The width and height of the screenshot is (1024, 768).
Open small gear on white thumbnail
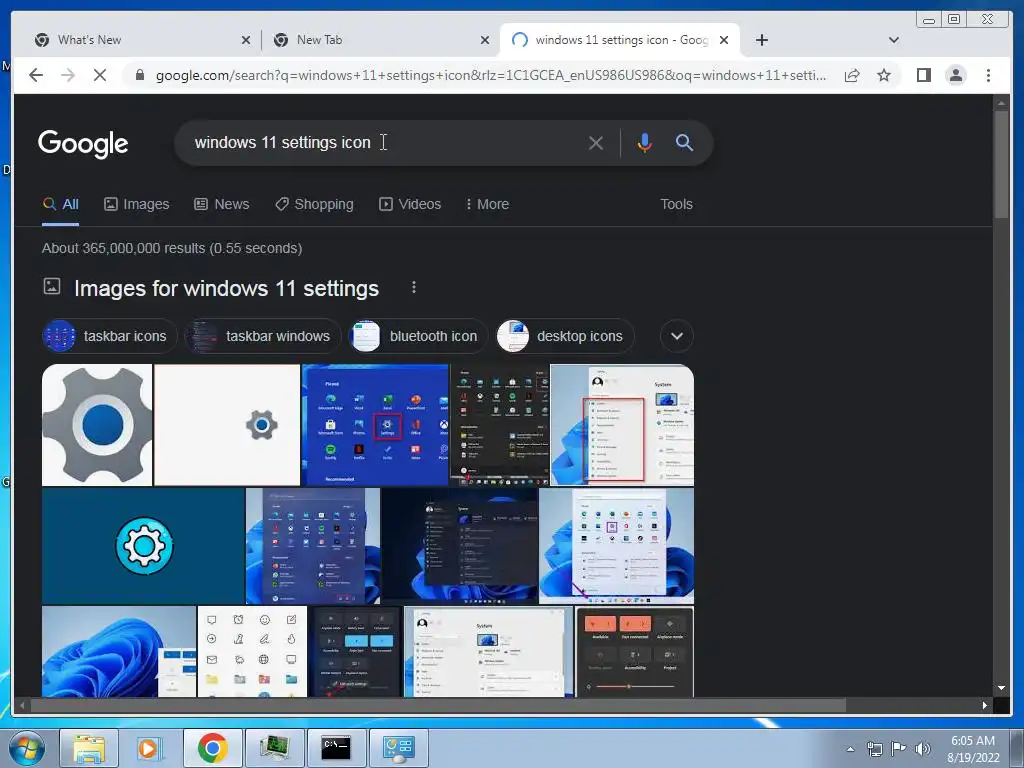tap(227, 425)
